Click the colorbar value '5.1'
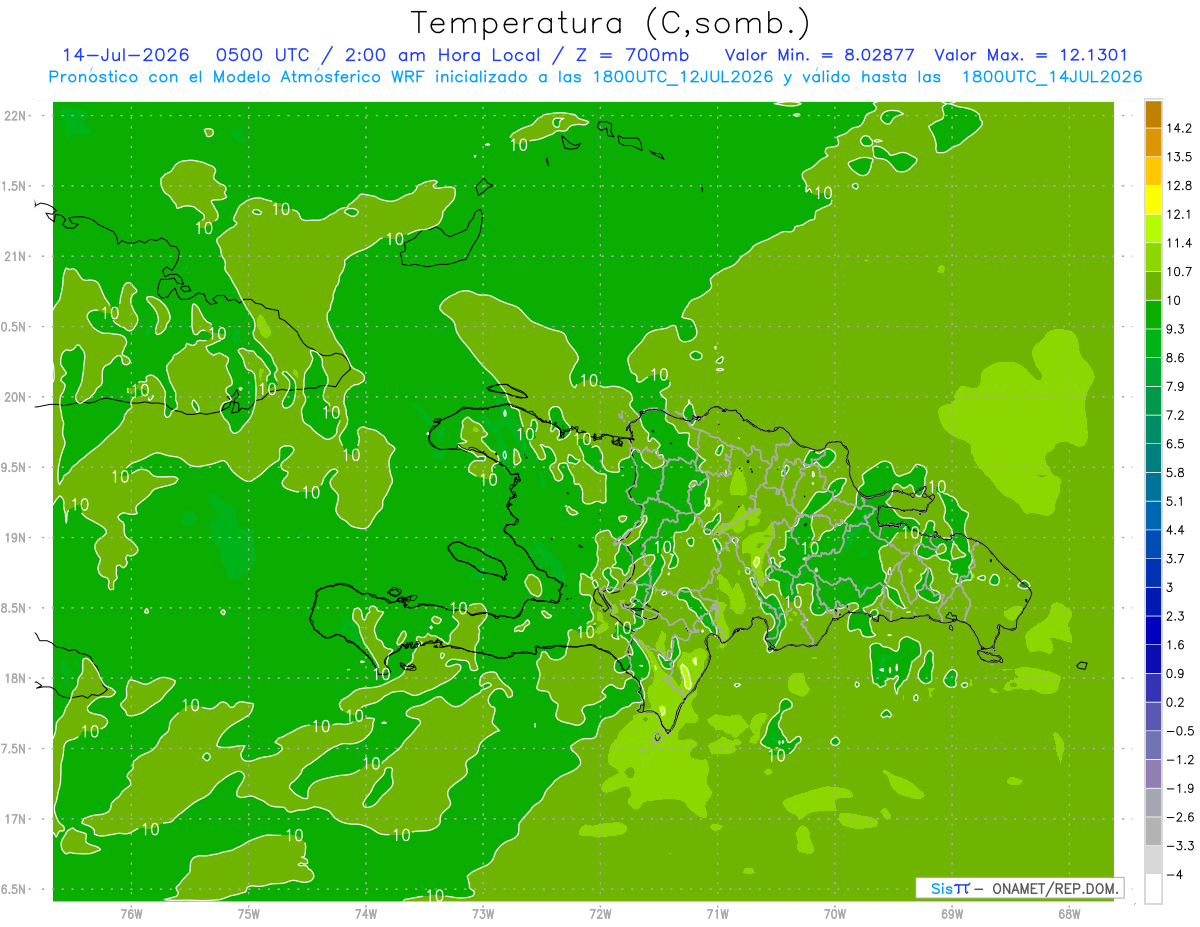Screen dimensions: 1200x927 tap(1176, 501)
